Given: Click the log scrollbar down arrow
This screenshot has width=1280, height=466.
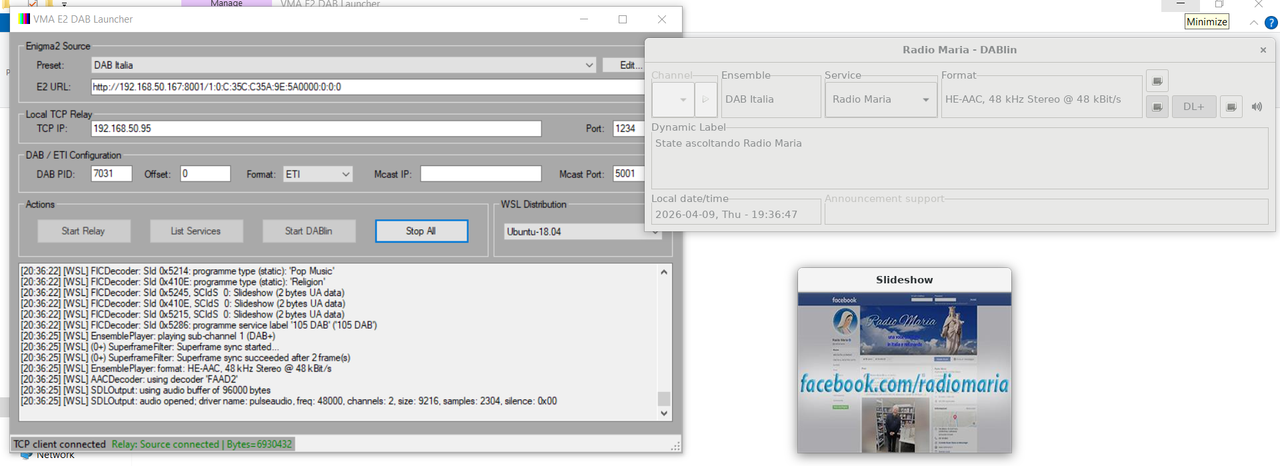Looking at the screenshot, I should 664,413.
